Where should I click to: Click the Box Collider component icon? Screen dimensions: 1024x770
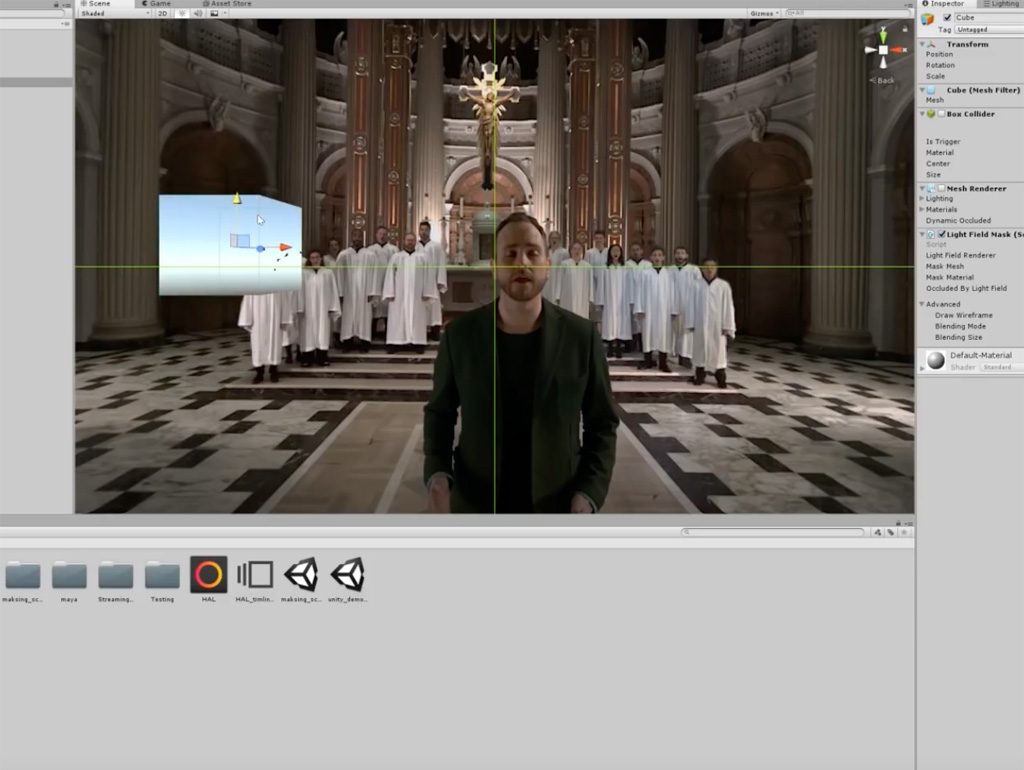coord(931,114)
